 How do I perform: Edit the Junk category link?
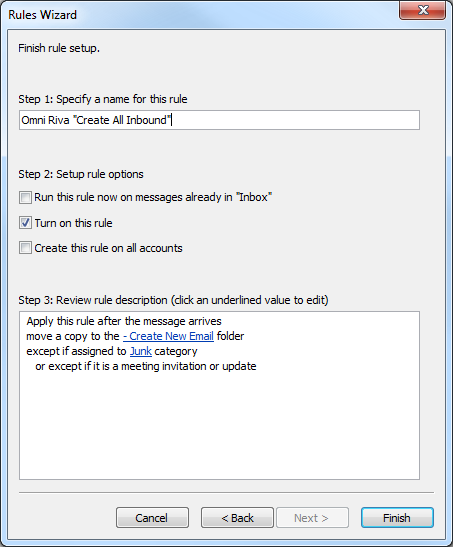pos(141,351)
